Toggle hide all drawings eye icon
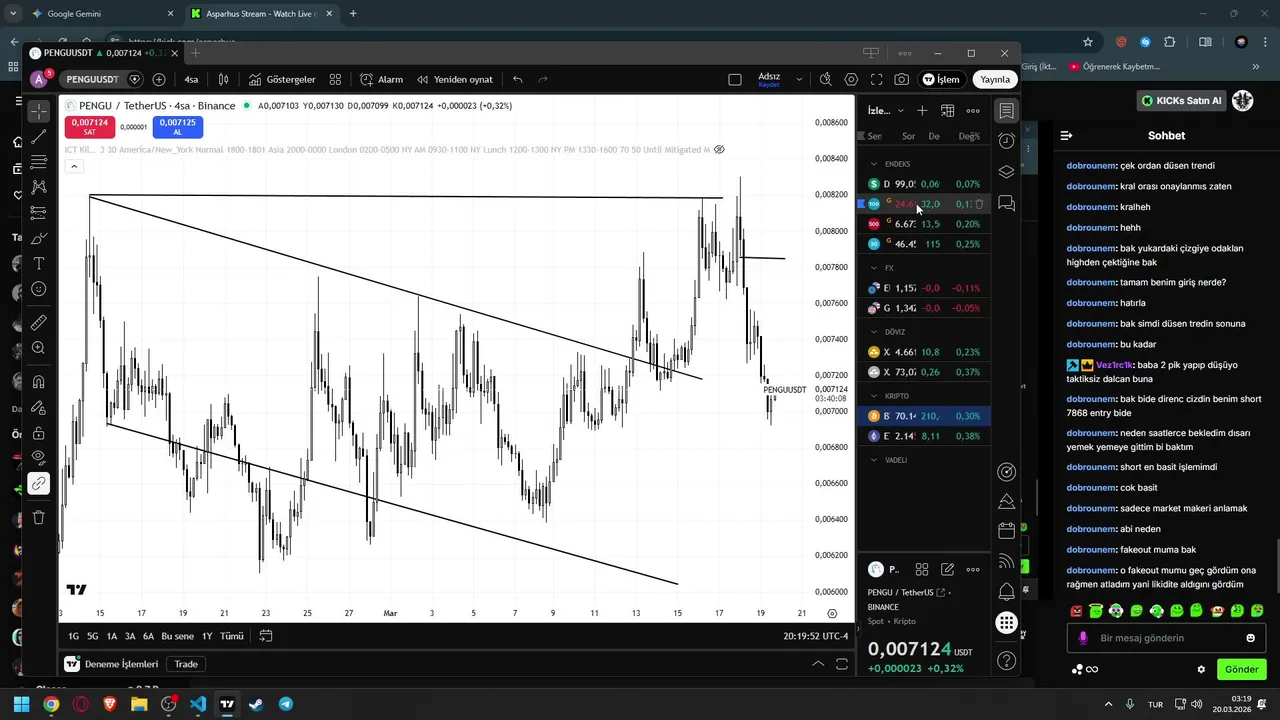1280x720 pixels. 38,457
